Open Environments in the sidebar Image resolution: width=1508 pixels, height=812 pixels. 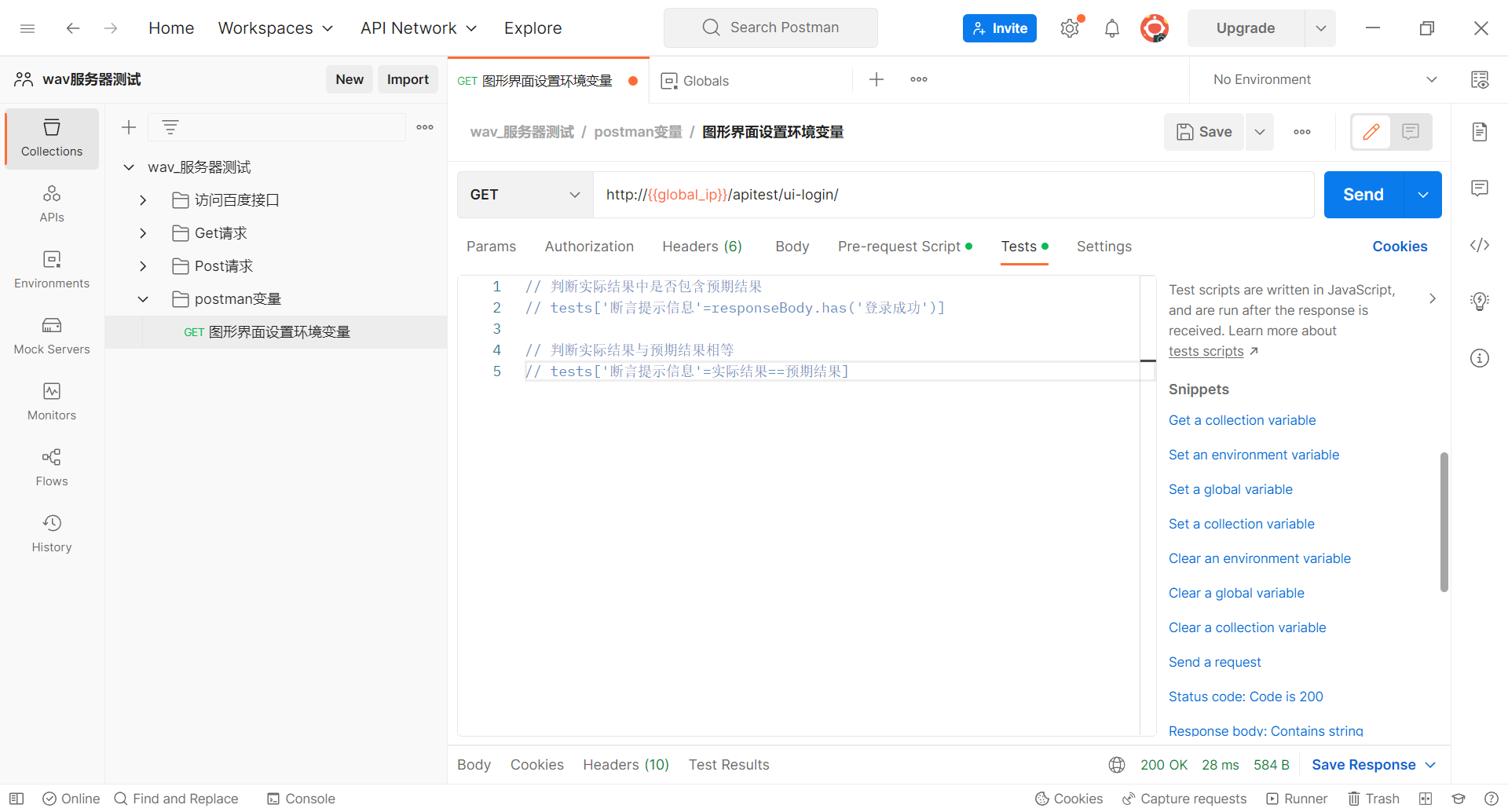pyautogui.click(x=52, y=270)
